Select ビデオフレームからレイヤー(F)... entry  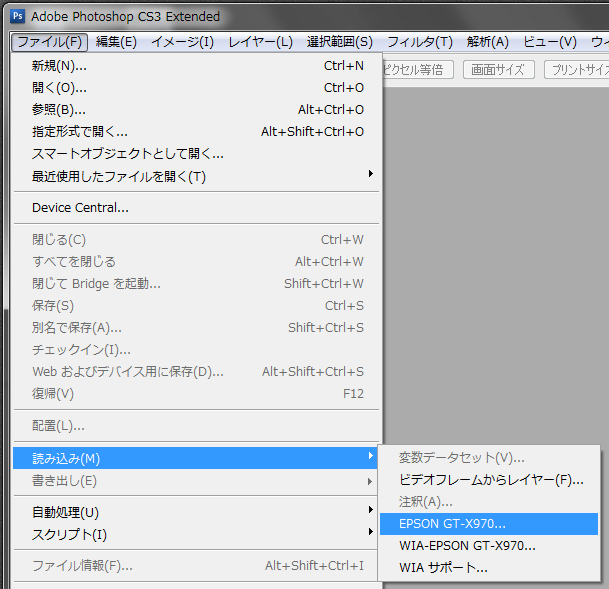tap(489, 480)
